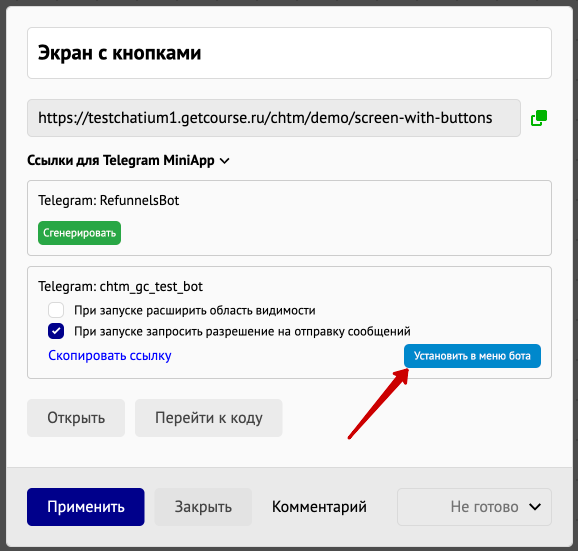
Task: Click the "Установить в меню бота" button
Action: pos(472,356)
